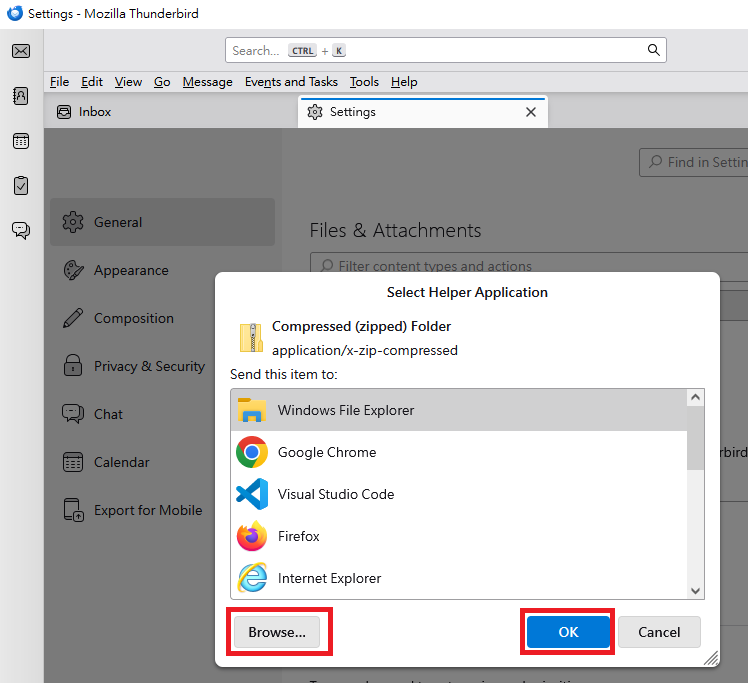Click the Appearance palette icon

coord(73,270)
